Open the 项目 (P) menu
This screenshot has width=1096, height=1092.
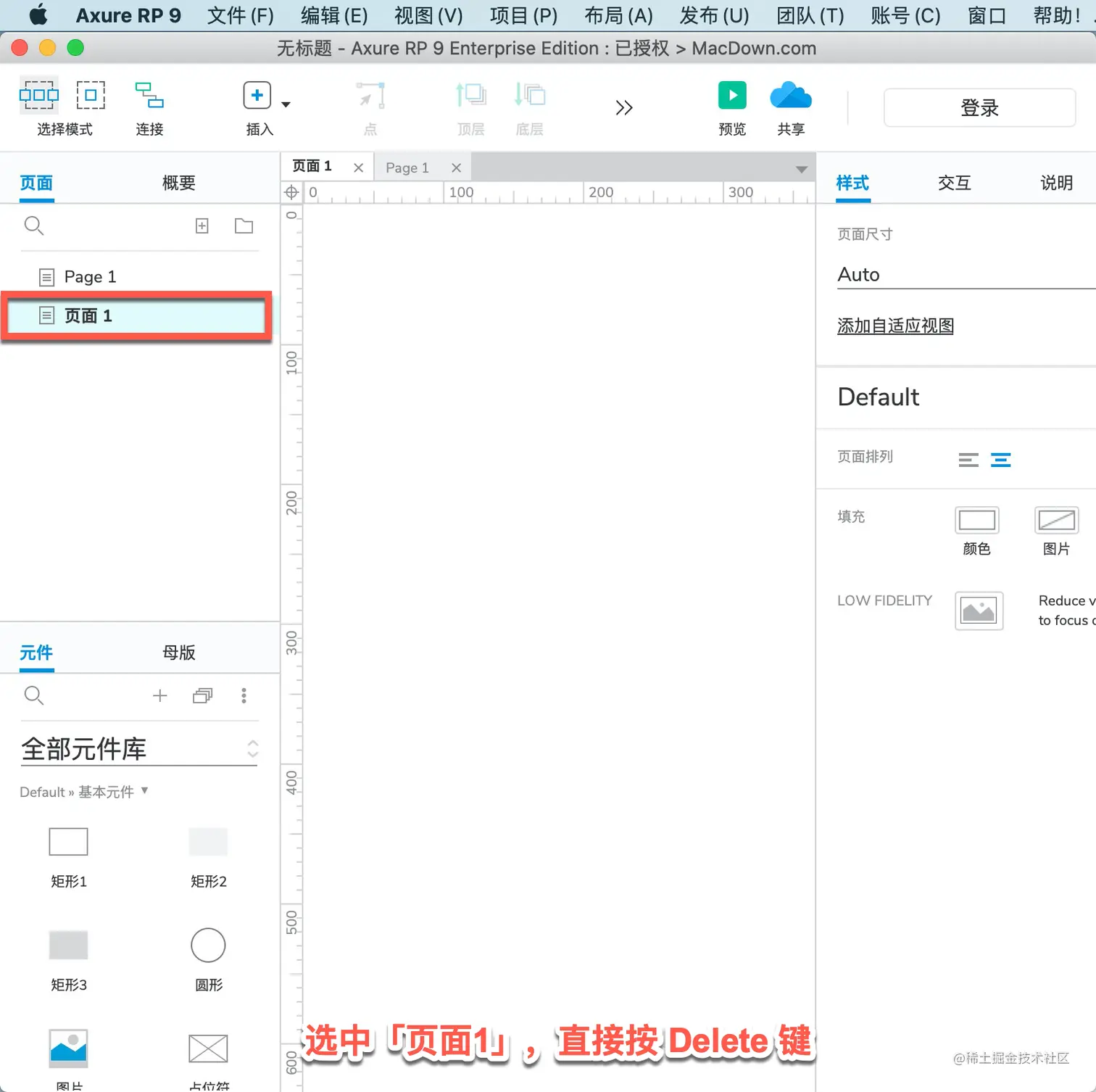click(x=523, y=15)
